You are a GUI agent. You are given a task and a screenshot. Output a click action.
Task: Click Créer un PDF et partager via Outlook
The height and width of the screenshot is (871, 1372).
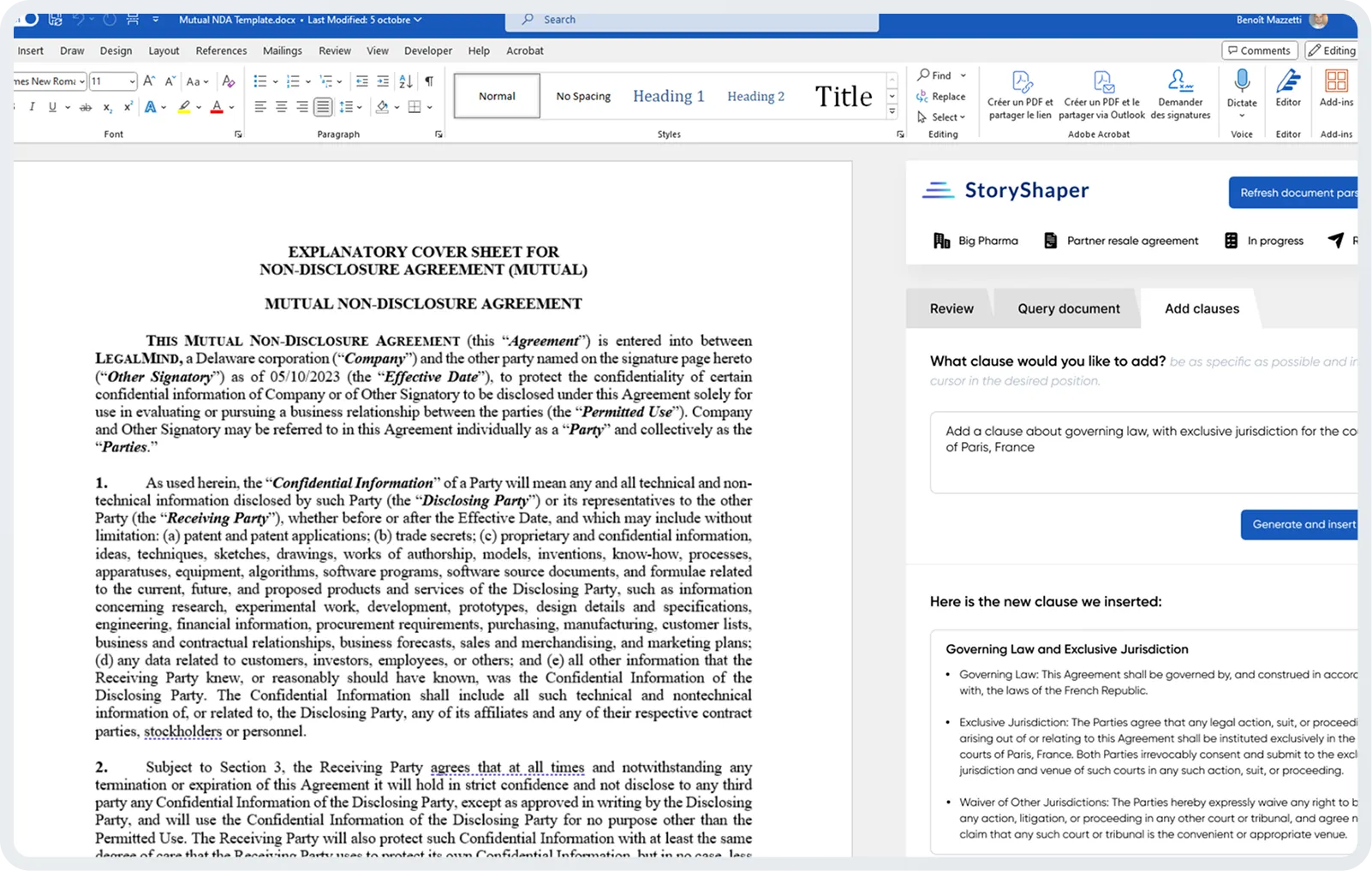(x=1102, y=95)
